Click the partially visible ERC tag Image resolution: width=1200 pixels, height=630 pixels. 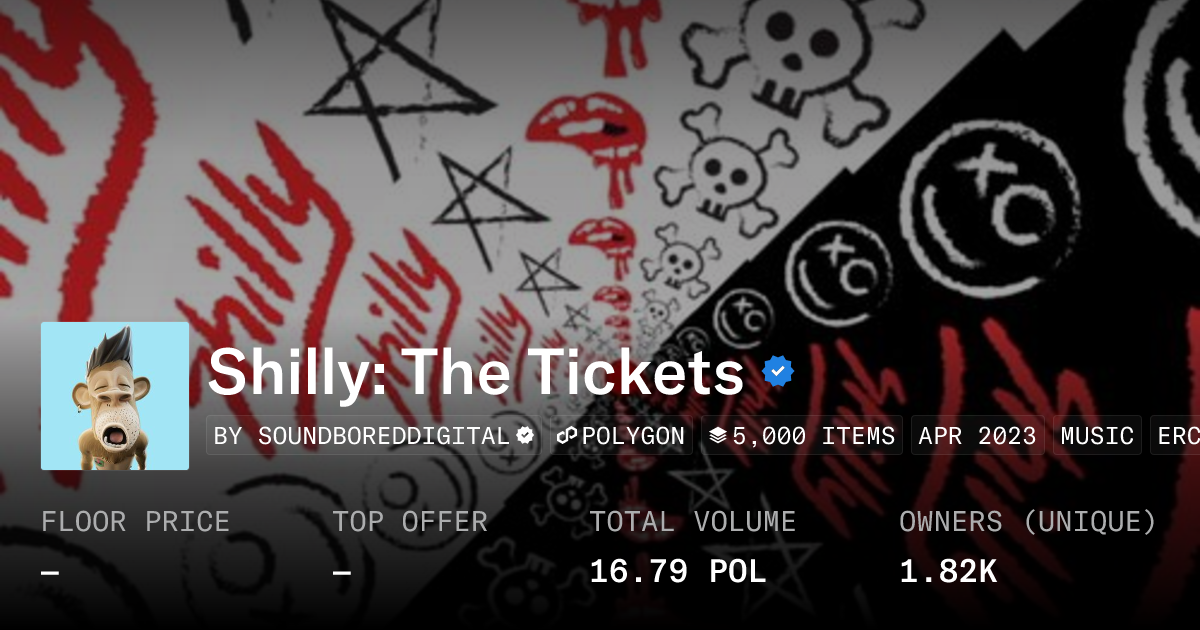tap(1175, 436)
